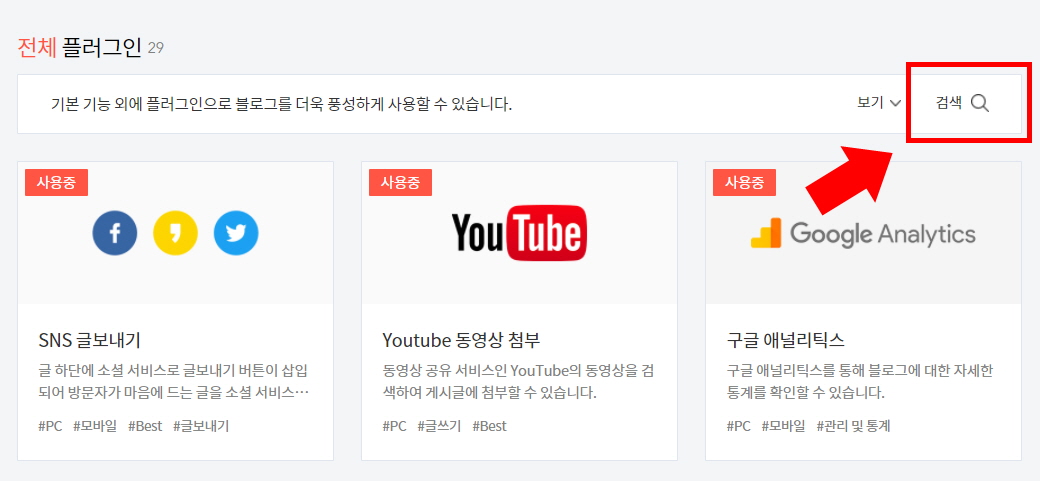
Task: Click the Twitter bird icon
Action: click(x=236, y=234)
